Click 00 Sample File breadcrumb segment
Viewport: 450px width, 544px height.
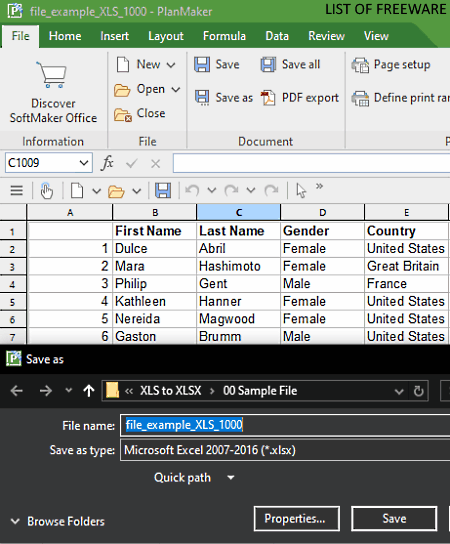260,391
